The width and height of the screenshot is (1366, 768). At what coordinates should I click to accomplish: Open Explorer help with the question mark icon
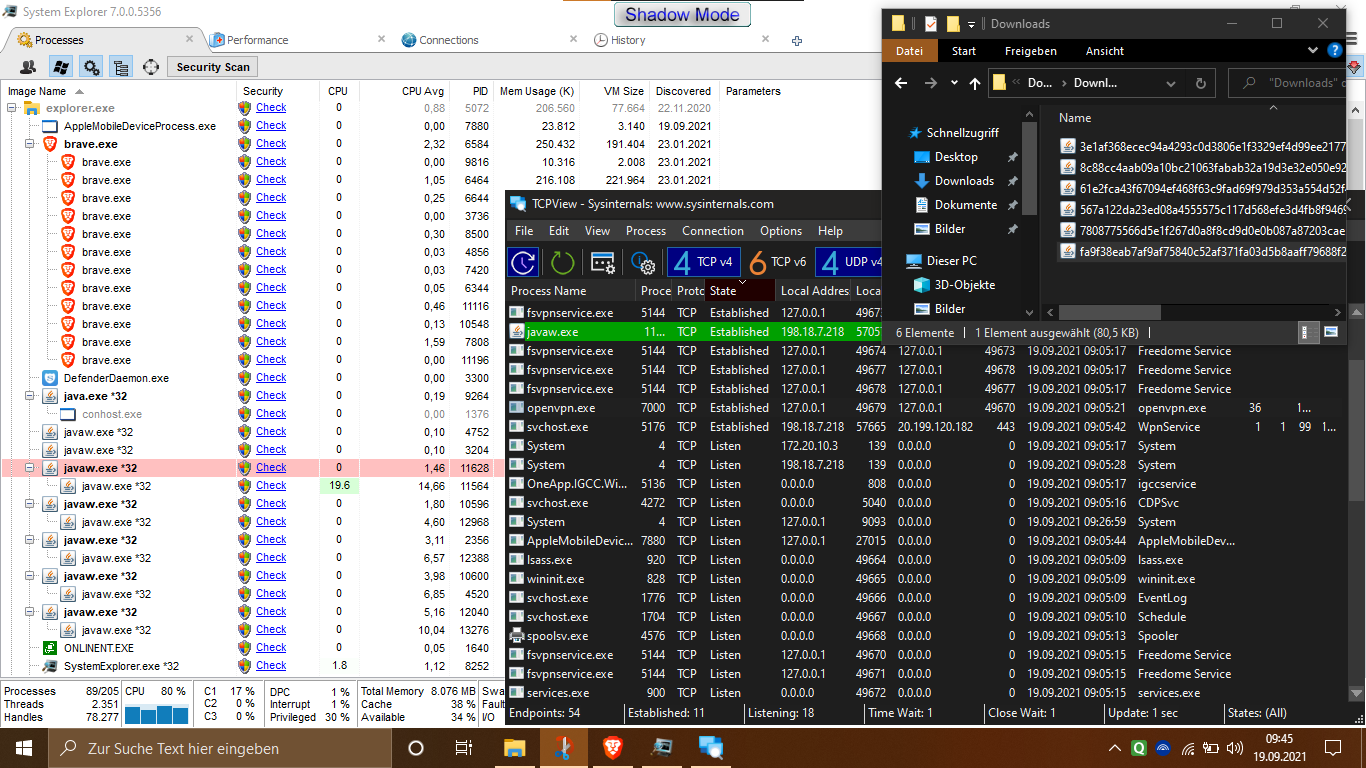[x=1335, y=50]
